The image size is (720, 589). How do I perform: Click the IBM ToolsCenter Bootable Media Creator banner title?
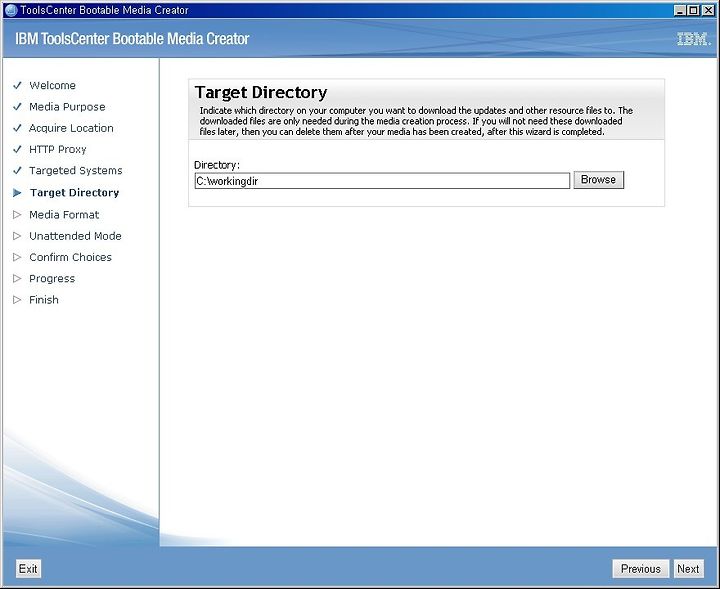(x=132, y=39)
